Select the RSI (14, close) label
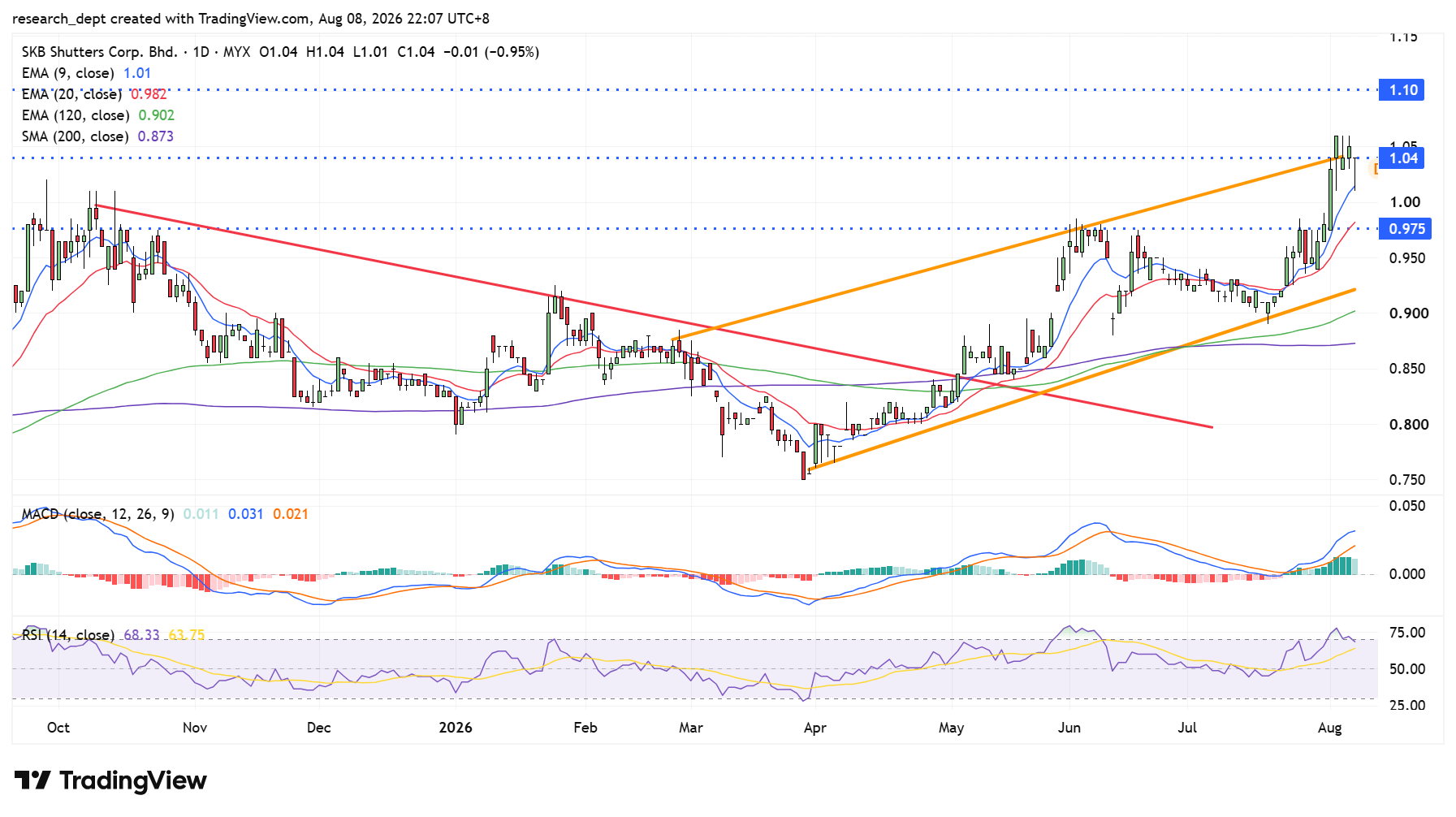The image size is (1456, 817). pos(68,635)
